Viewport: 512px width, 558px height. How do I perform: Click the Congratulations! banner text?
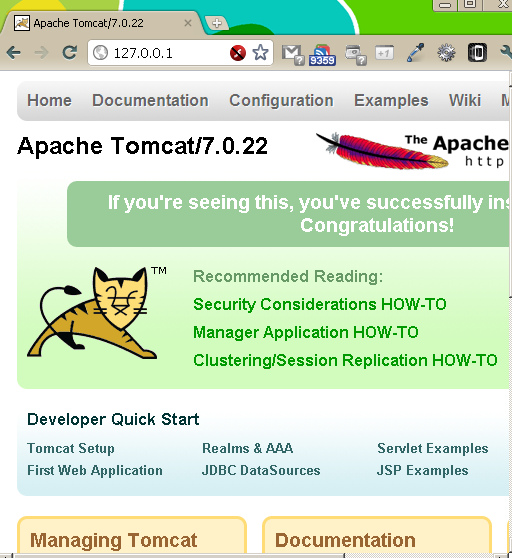[x=377, y=225]
